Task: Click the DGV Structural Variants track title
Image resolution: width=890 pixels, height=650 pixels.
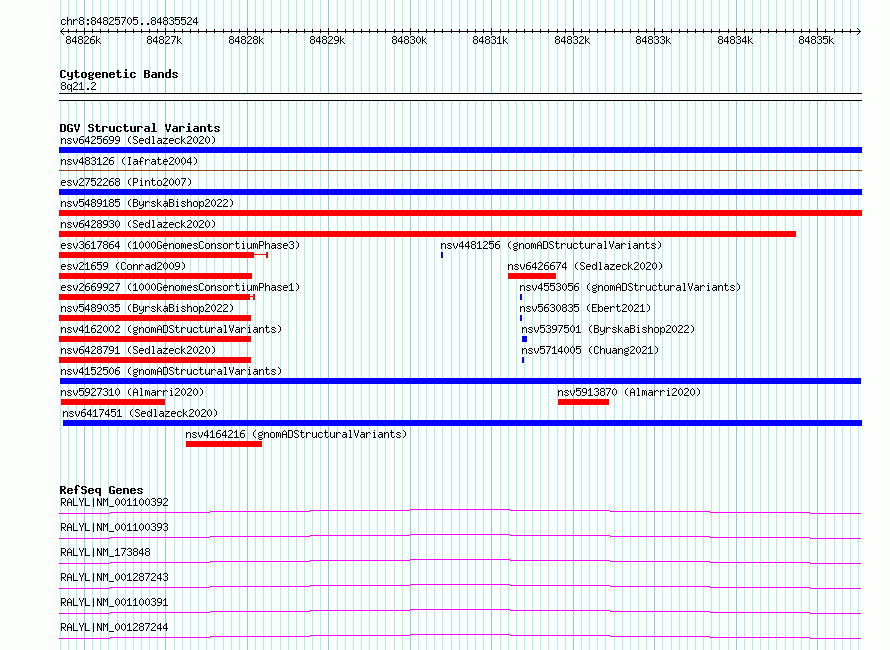Action: [140, 128]
